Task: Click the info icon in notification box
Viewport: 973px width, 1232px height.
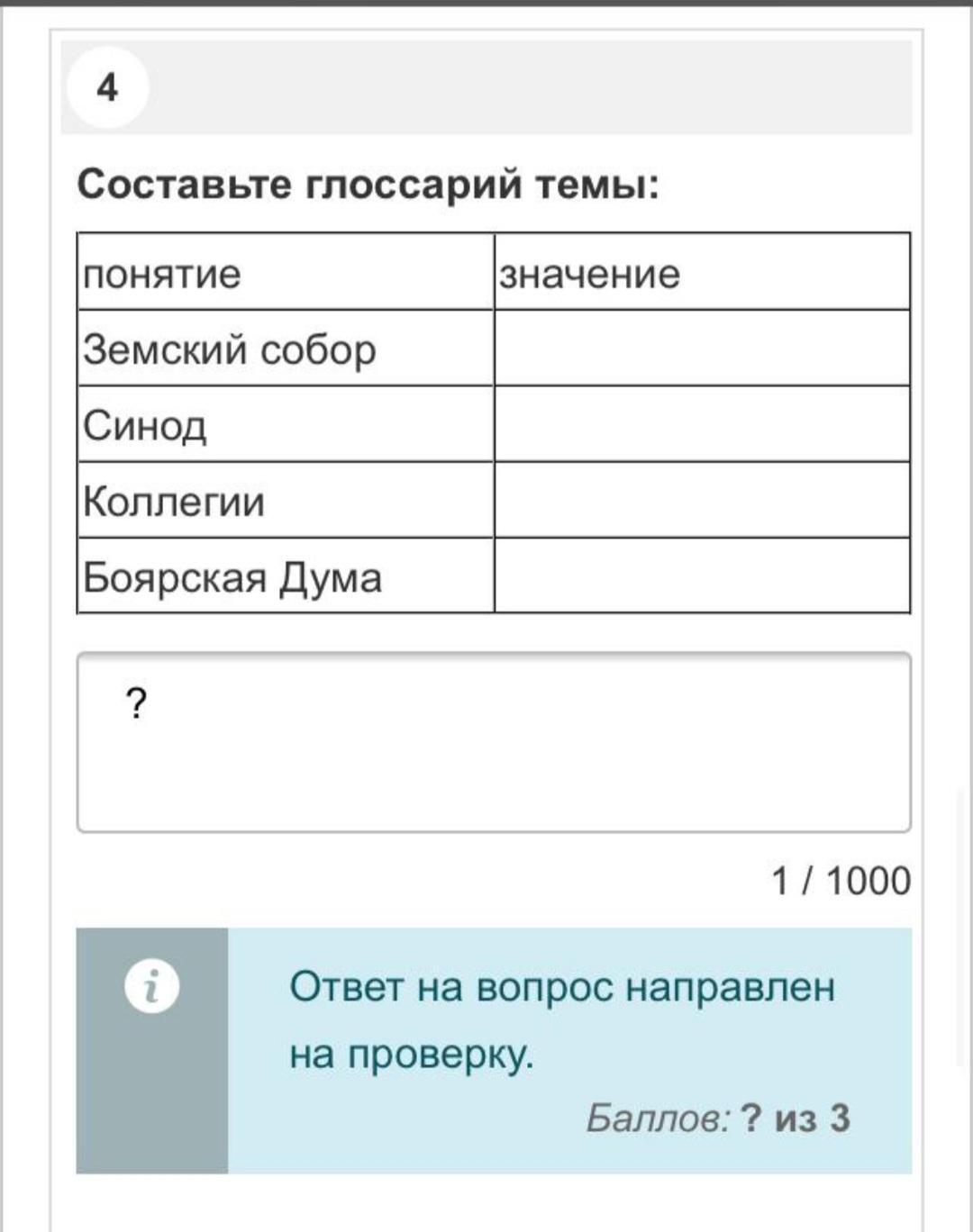Action: click(x=152, y=987)
